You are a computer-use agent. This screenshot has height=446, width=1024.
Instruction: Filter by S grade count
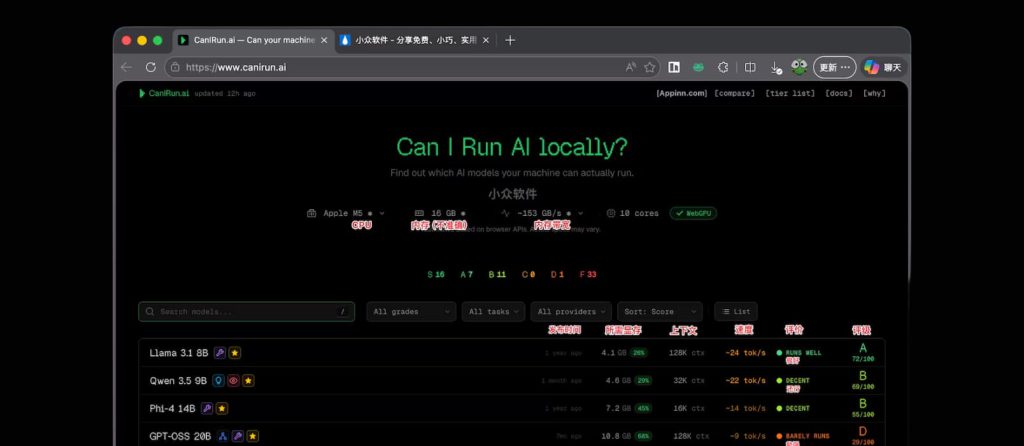pos(435,274)
